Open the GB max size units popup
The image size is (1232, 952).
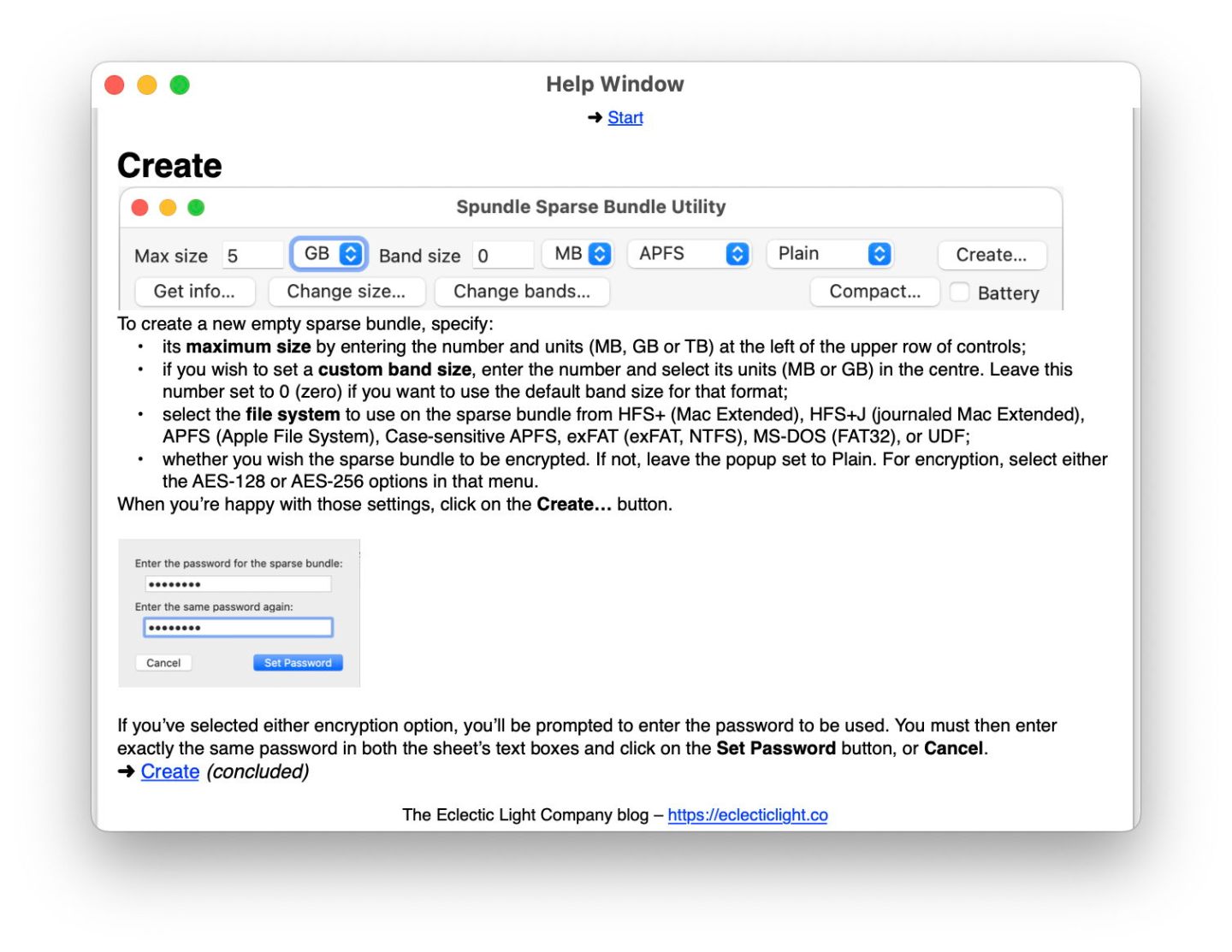tap(329, 254)
